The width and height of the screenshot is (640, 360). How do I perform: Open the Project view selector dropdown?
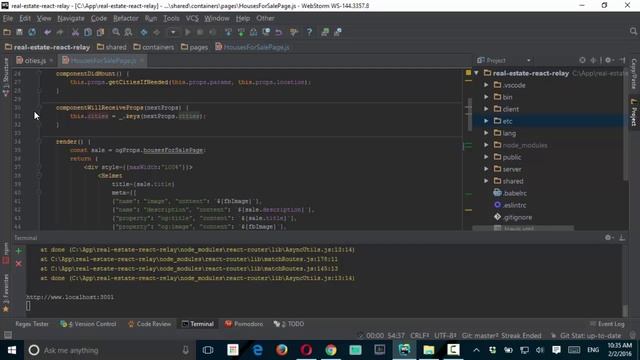529,60
